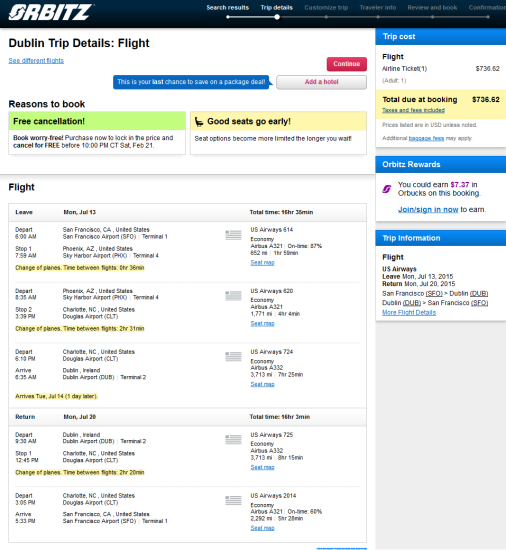
Task: Click the US Airways 620 airline logo
Action: [x=233, y=296]
